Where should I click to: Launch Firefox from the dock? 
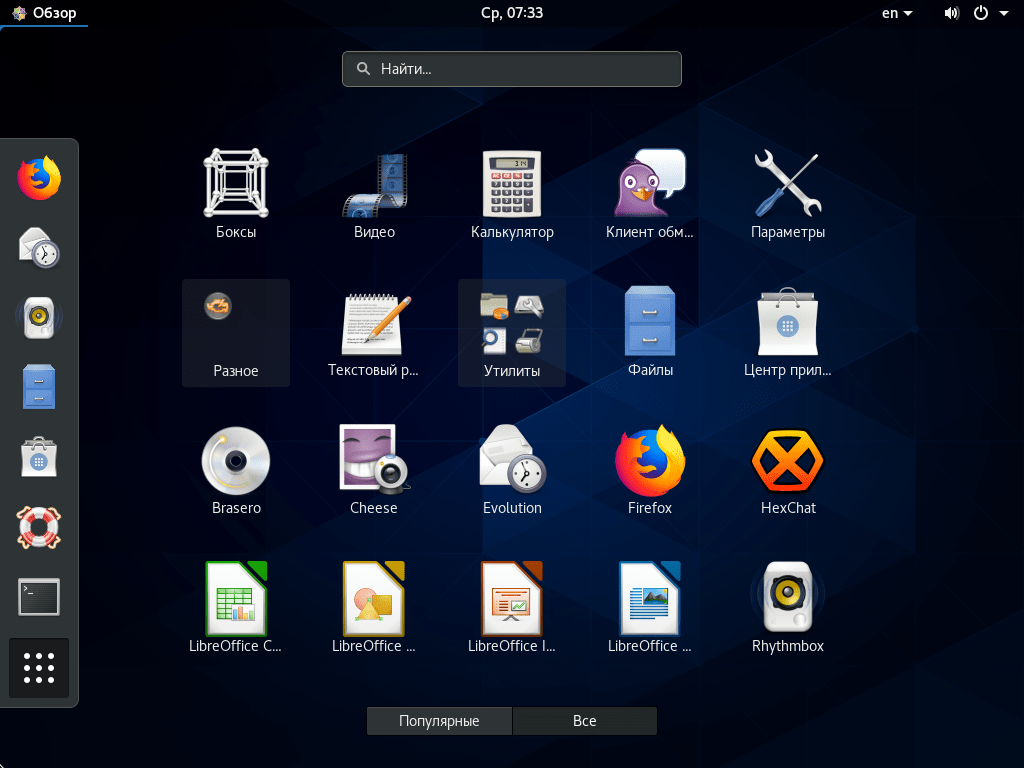pyautogui.click(x=38, y=177)
